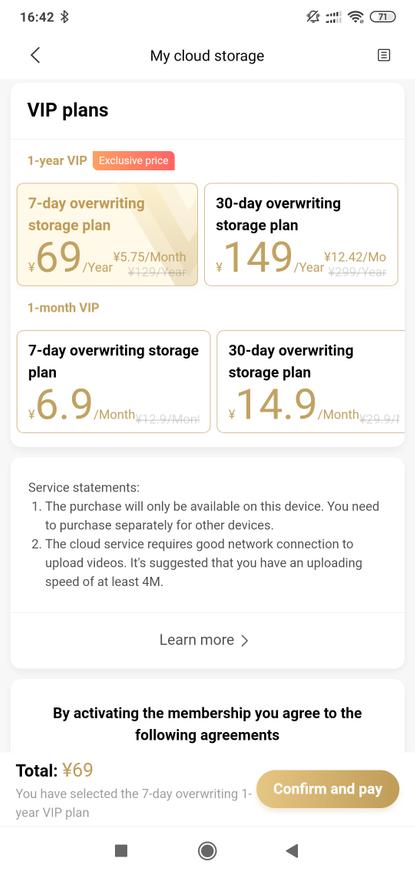Tap the Total ¥69 amount

[x=54, y=771]
